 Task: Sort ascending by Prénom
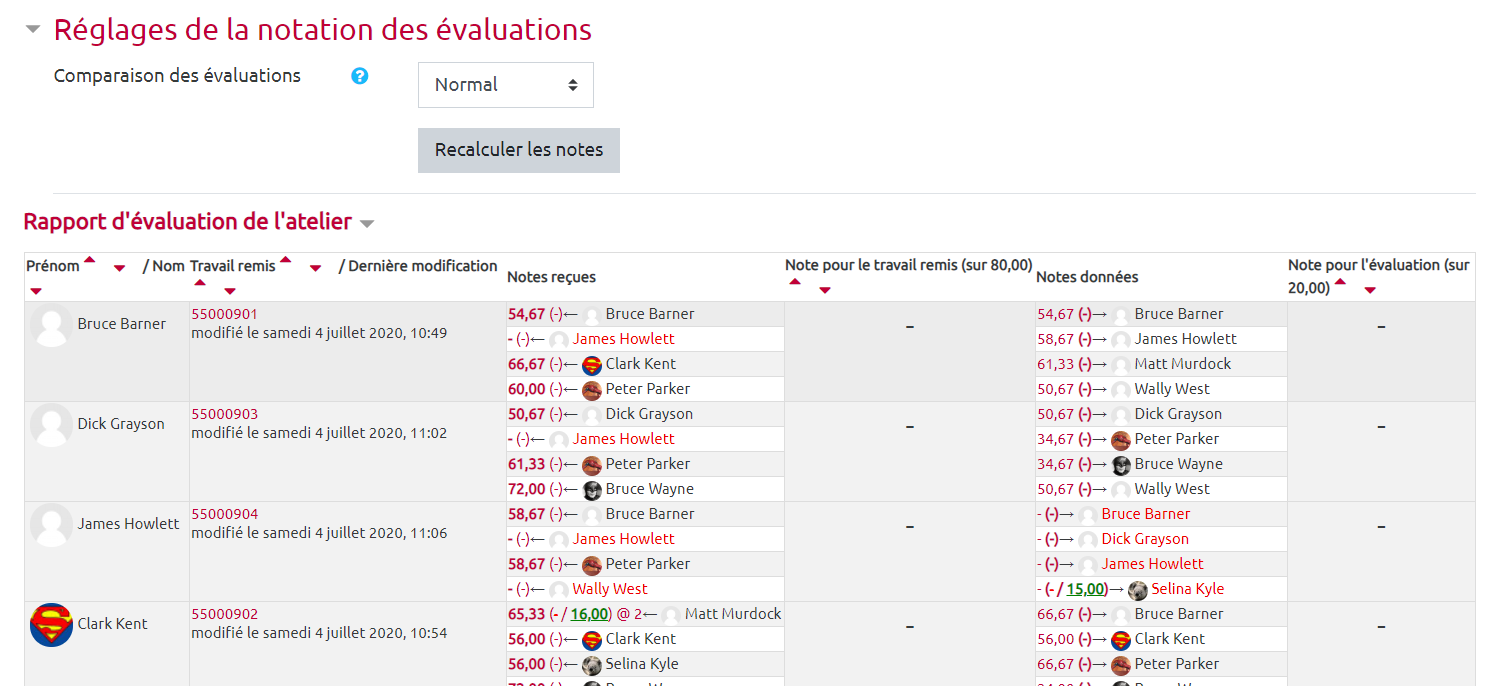pos(90,261)
